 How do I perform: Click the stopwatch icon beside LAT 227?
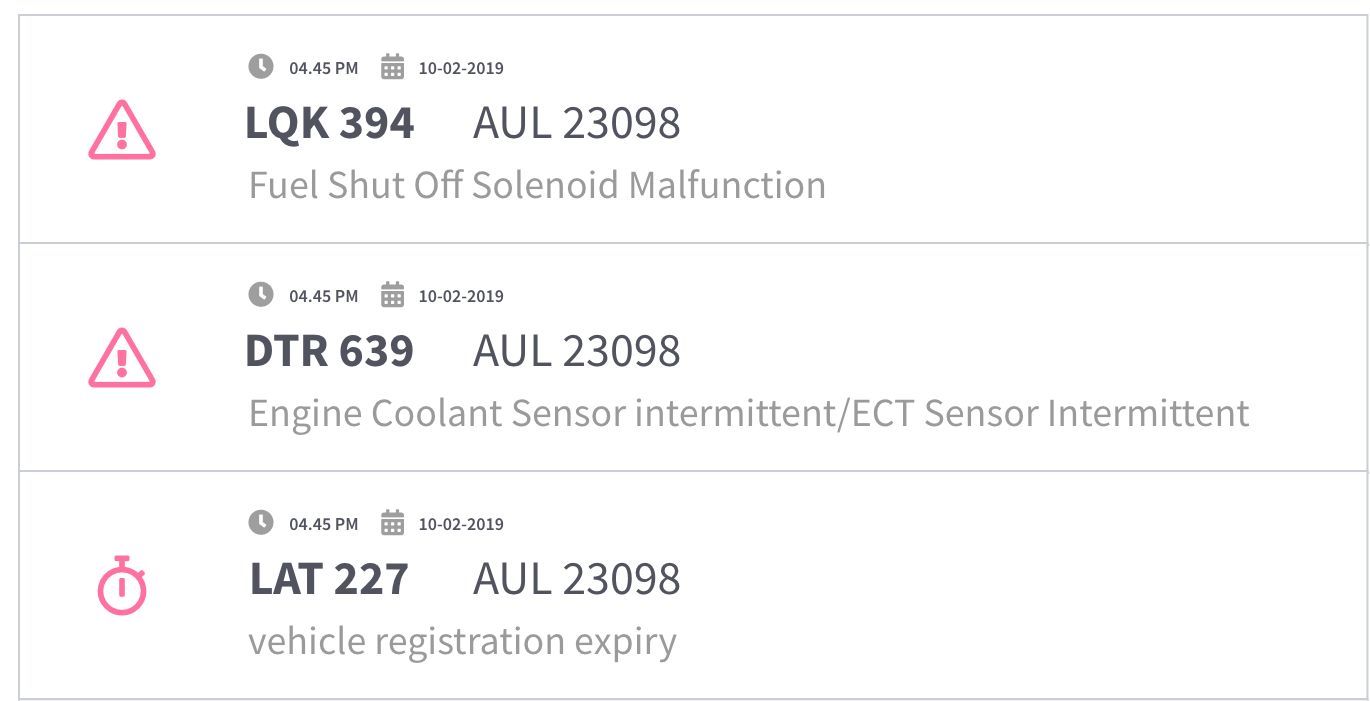[122, 585]
